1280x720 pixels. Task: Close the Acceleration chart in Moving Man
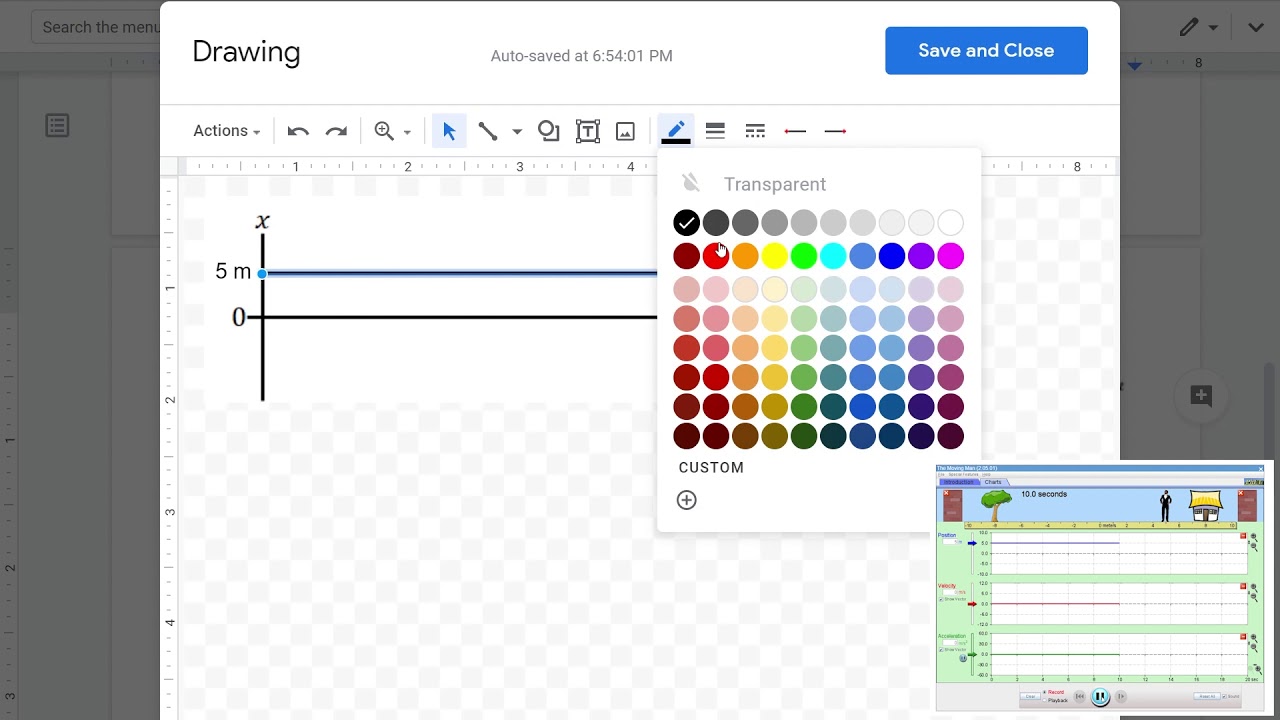click(1243, 636)
